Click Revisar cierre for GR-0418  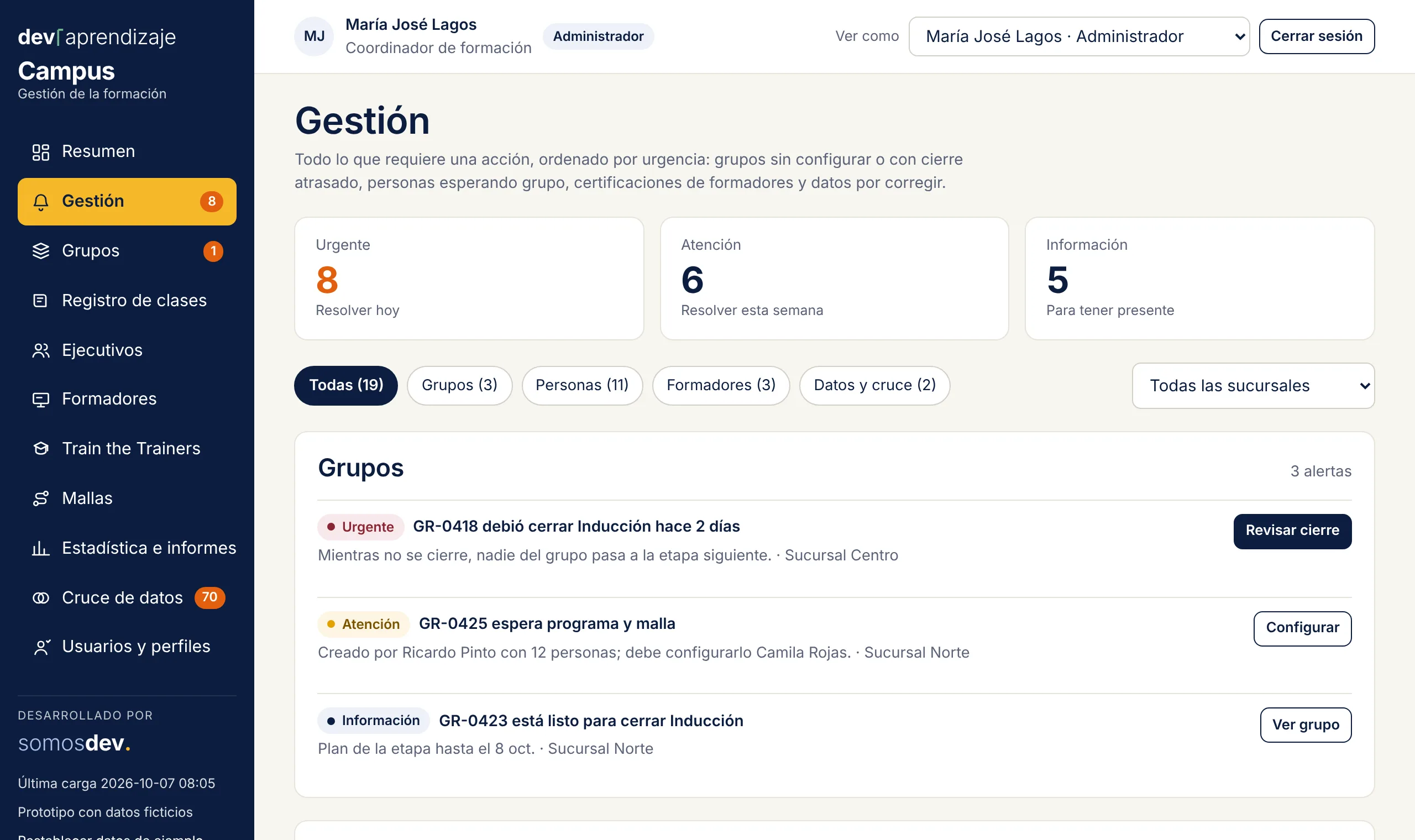1292,531
